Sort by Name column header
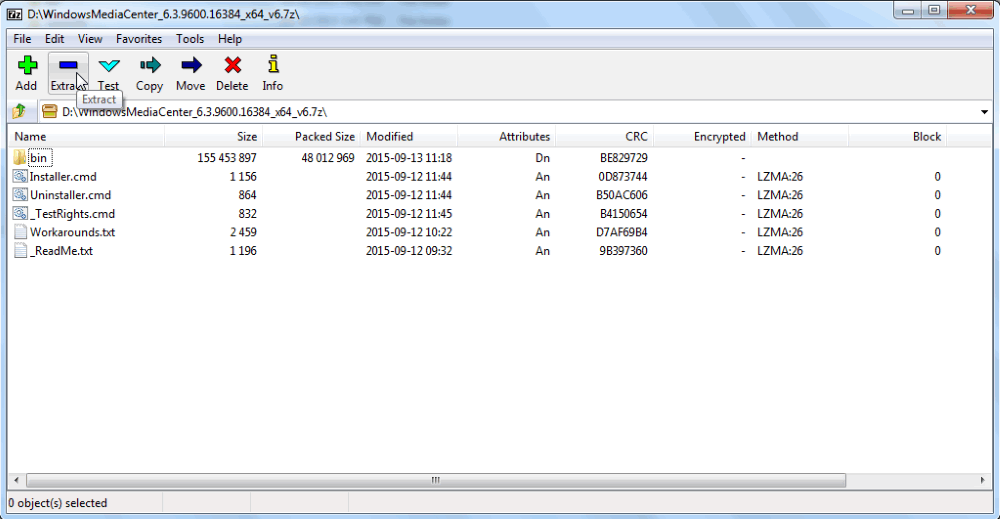 click(86, 136)
